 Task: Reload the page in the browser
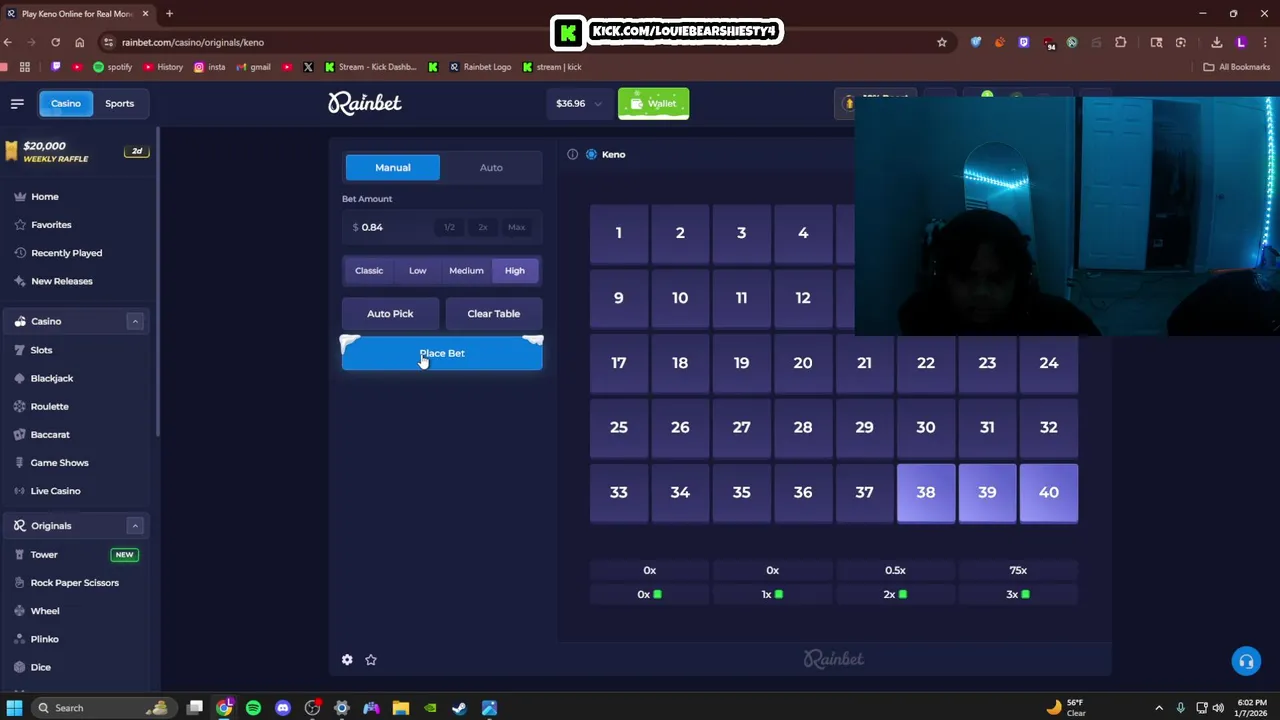point(56,42)
